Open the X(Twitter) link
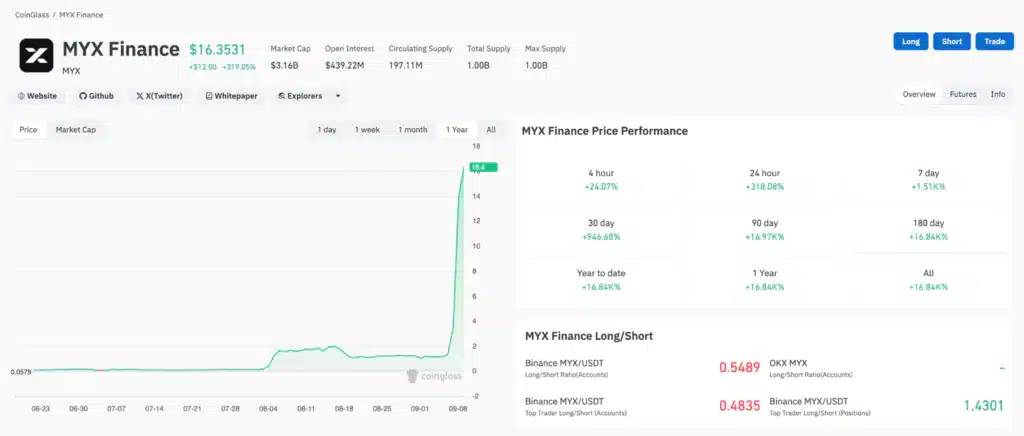 pyautogui.click(x=159, y=96)
